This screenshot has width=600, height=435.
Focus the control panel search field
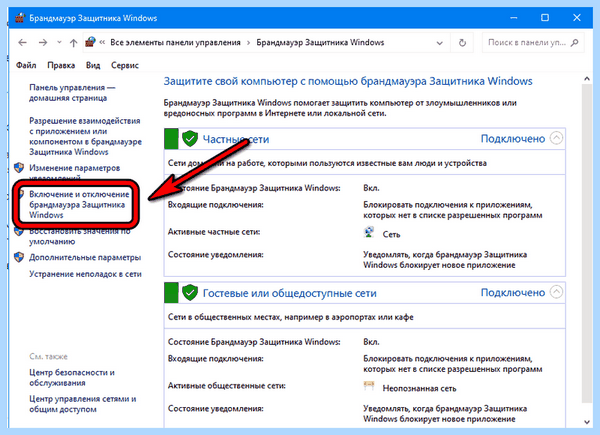533,42
